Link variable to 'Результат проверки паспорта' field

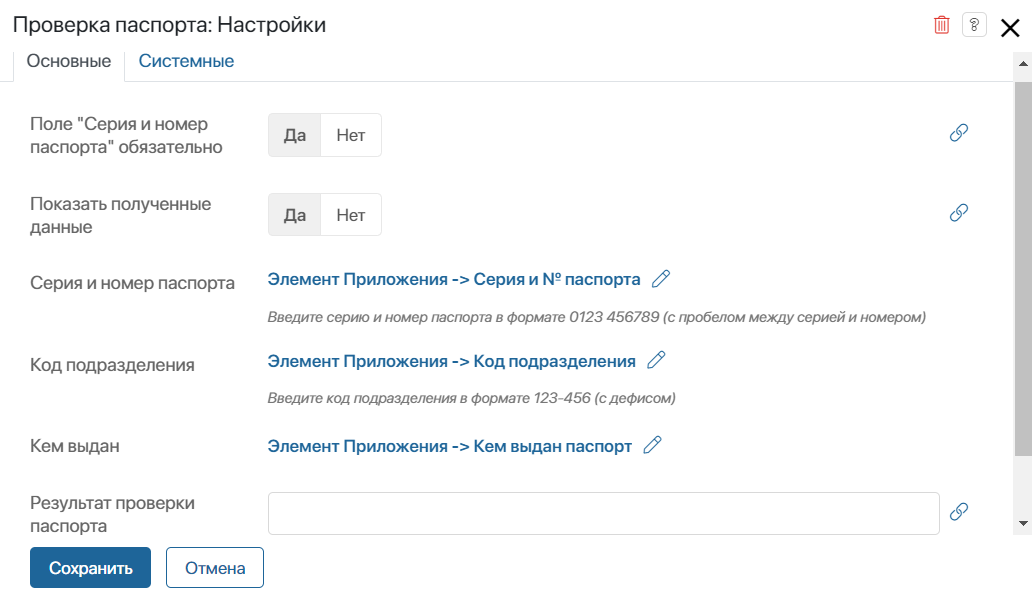tap(958, 511)
